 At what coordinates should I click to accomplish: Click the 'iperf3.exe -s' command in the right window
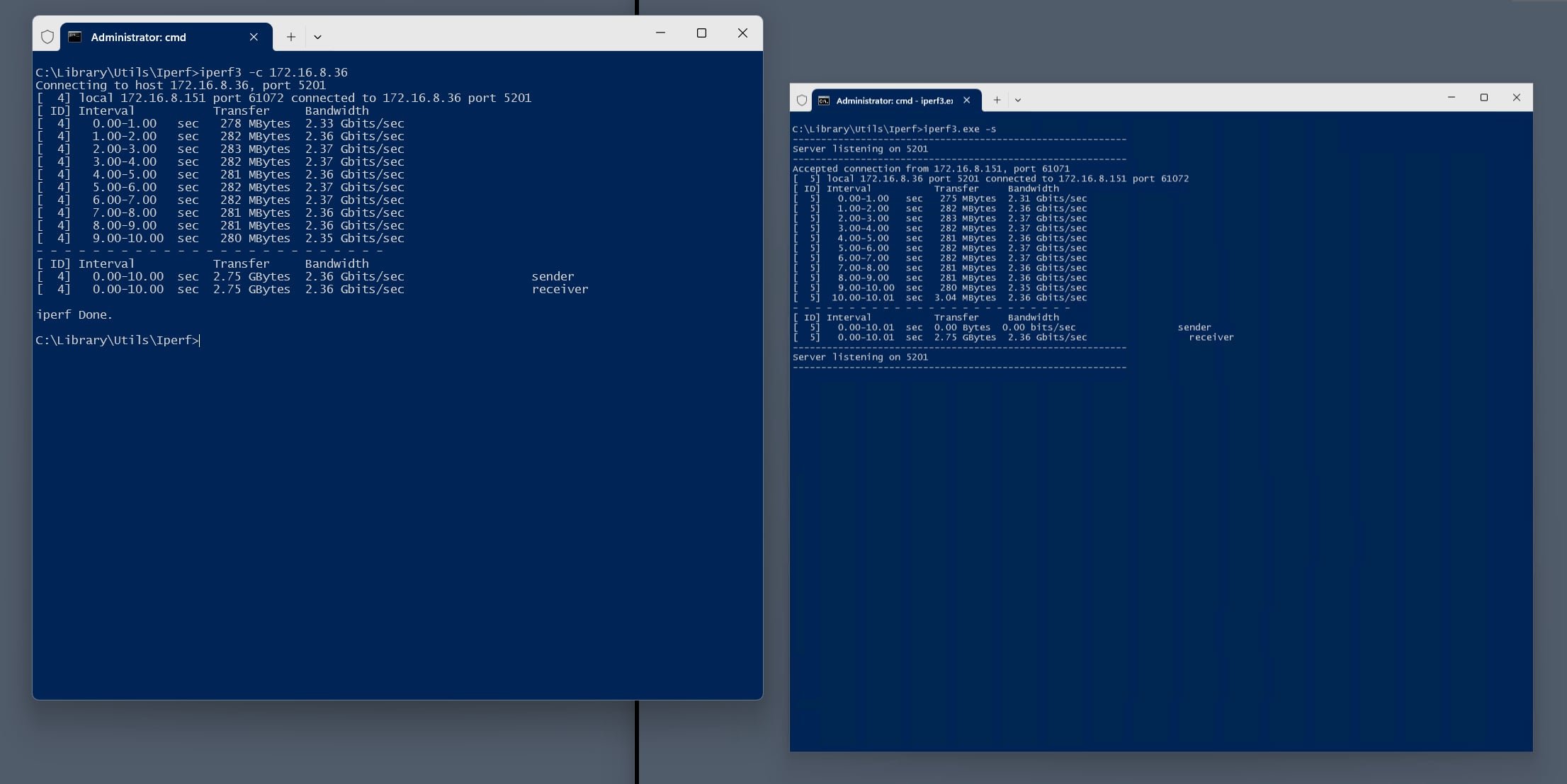(959, 129)
